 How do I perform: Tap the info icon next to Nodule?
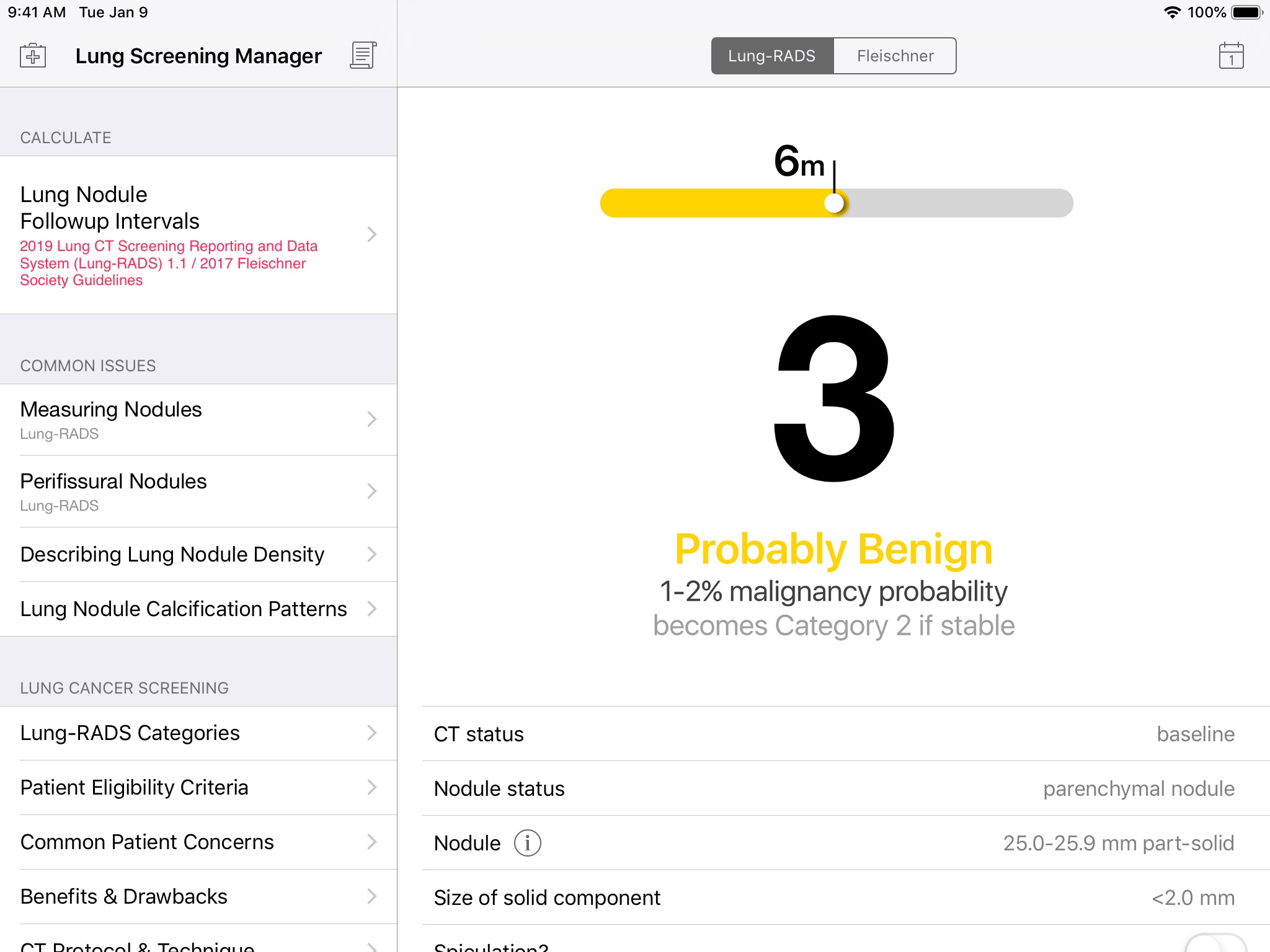coord(527,843)
